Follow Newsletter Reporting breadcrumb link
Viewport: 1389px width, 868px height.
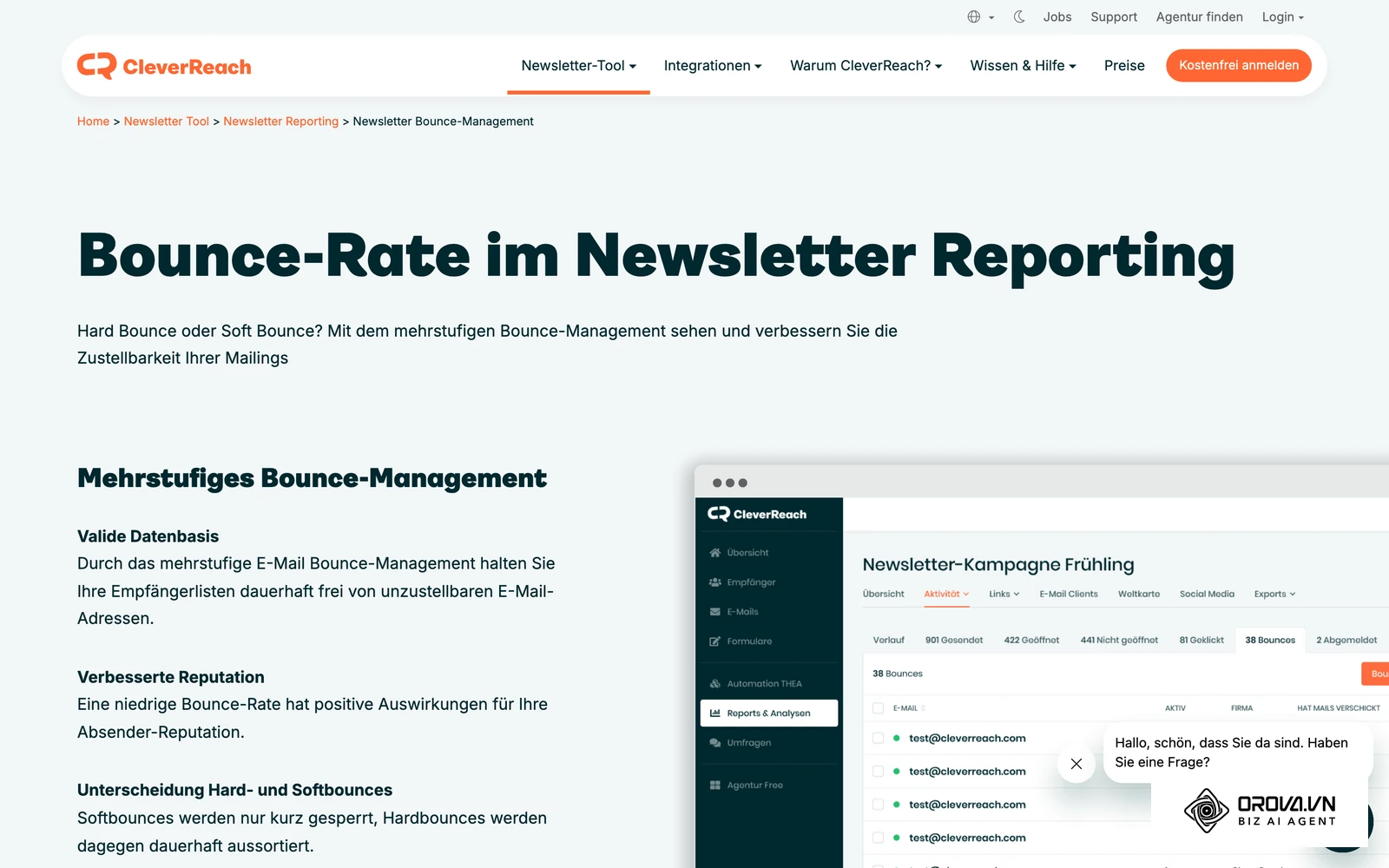tap(280, 122)
